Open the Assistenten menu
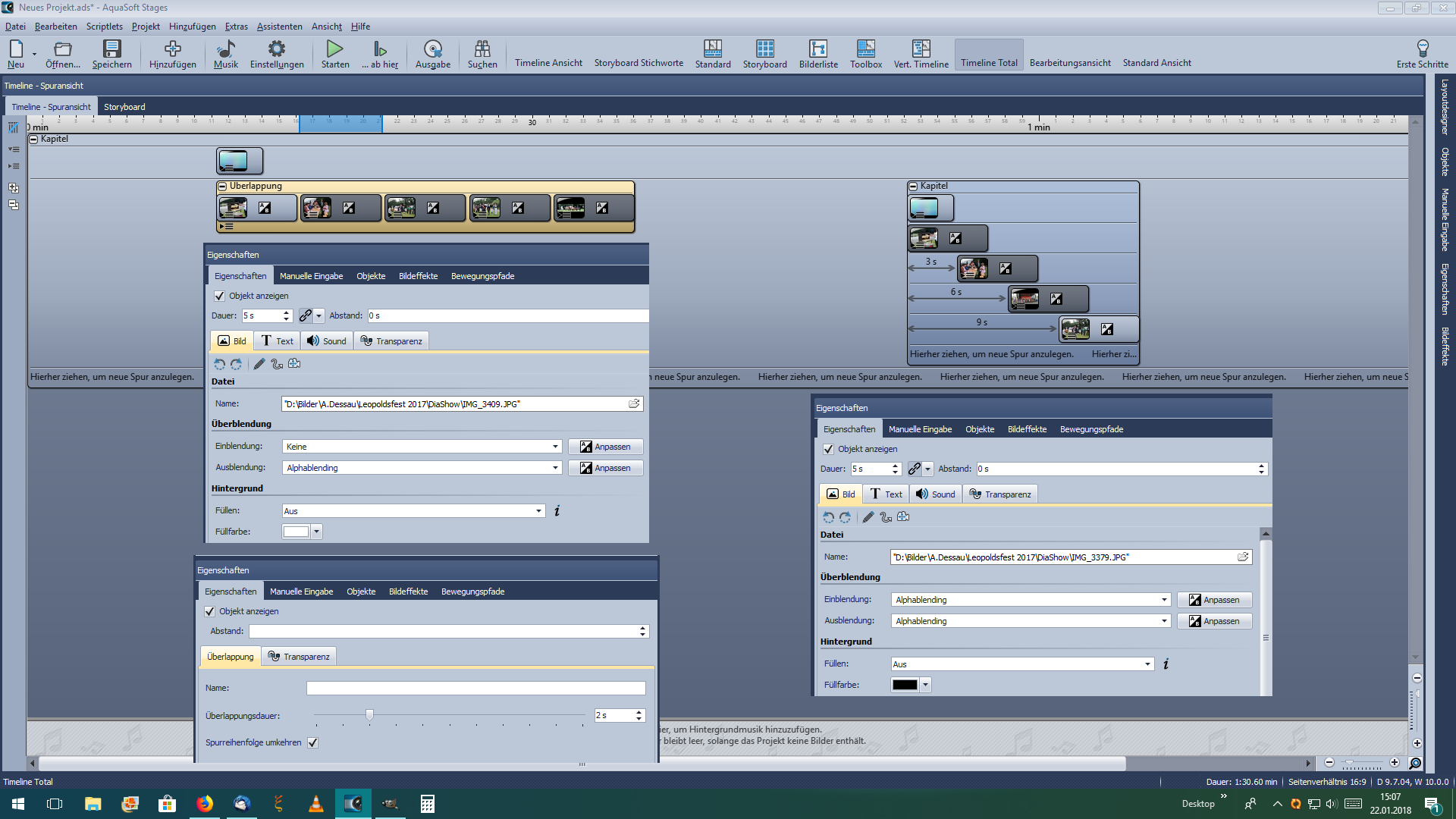Image resolution: width=1456 pixels, height=819 pixels. click(x=279, y=27)
